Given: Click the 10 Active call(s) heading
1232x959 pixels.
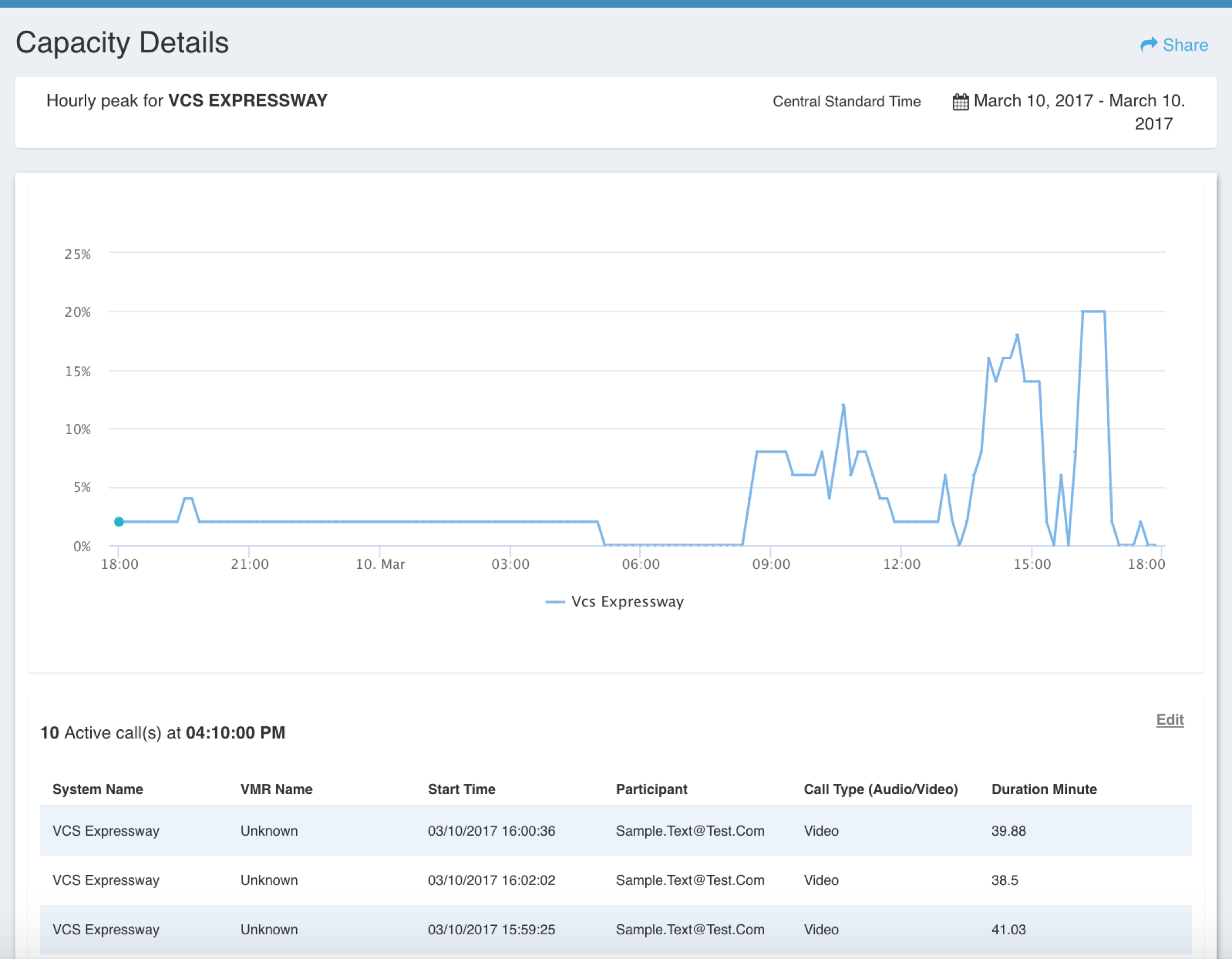Looking at the screenshot, I should pos(163,732).
